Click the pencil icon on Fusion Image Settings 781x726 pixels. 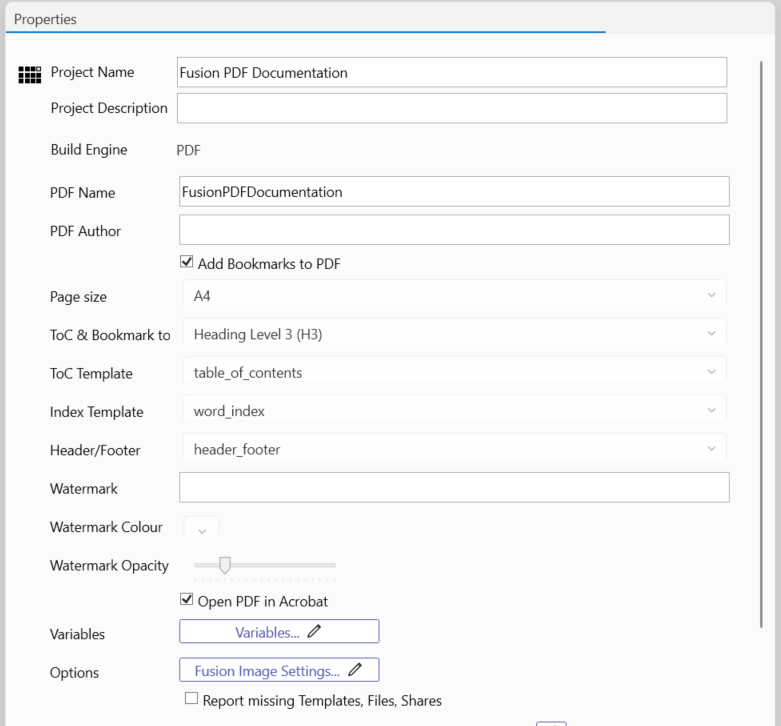(x=355, y=670)
